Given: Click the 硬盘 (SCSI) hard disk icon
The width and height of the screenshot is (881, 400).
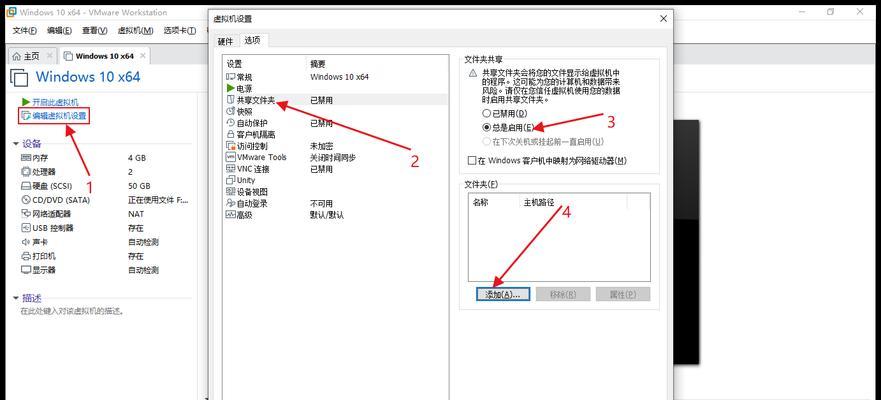Looking at the screenshot, I should pyautogui.click(x=26, y=186).
